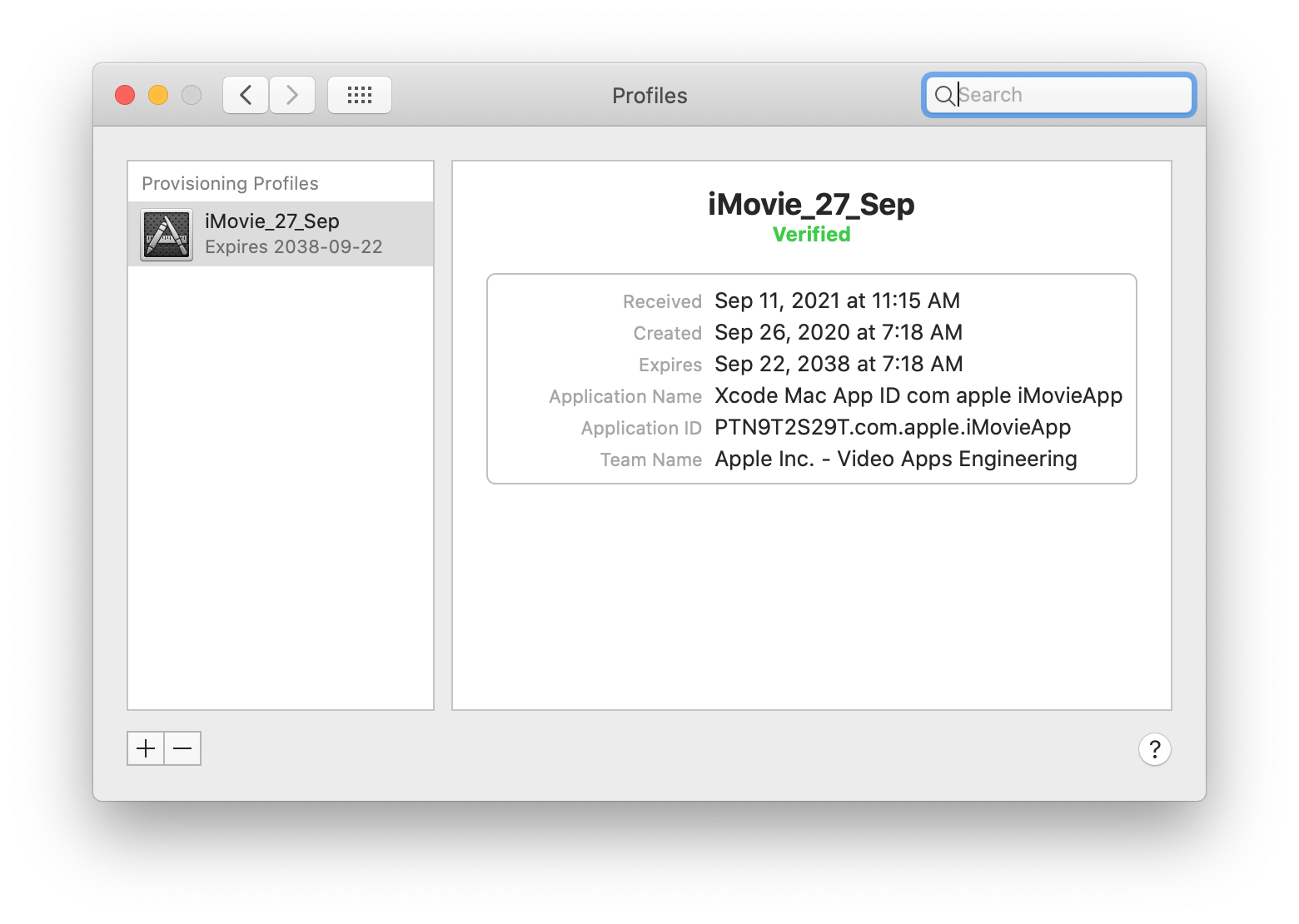Click inside the Search input field
1299x924 pixels.
coord(1066,94)
